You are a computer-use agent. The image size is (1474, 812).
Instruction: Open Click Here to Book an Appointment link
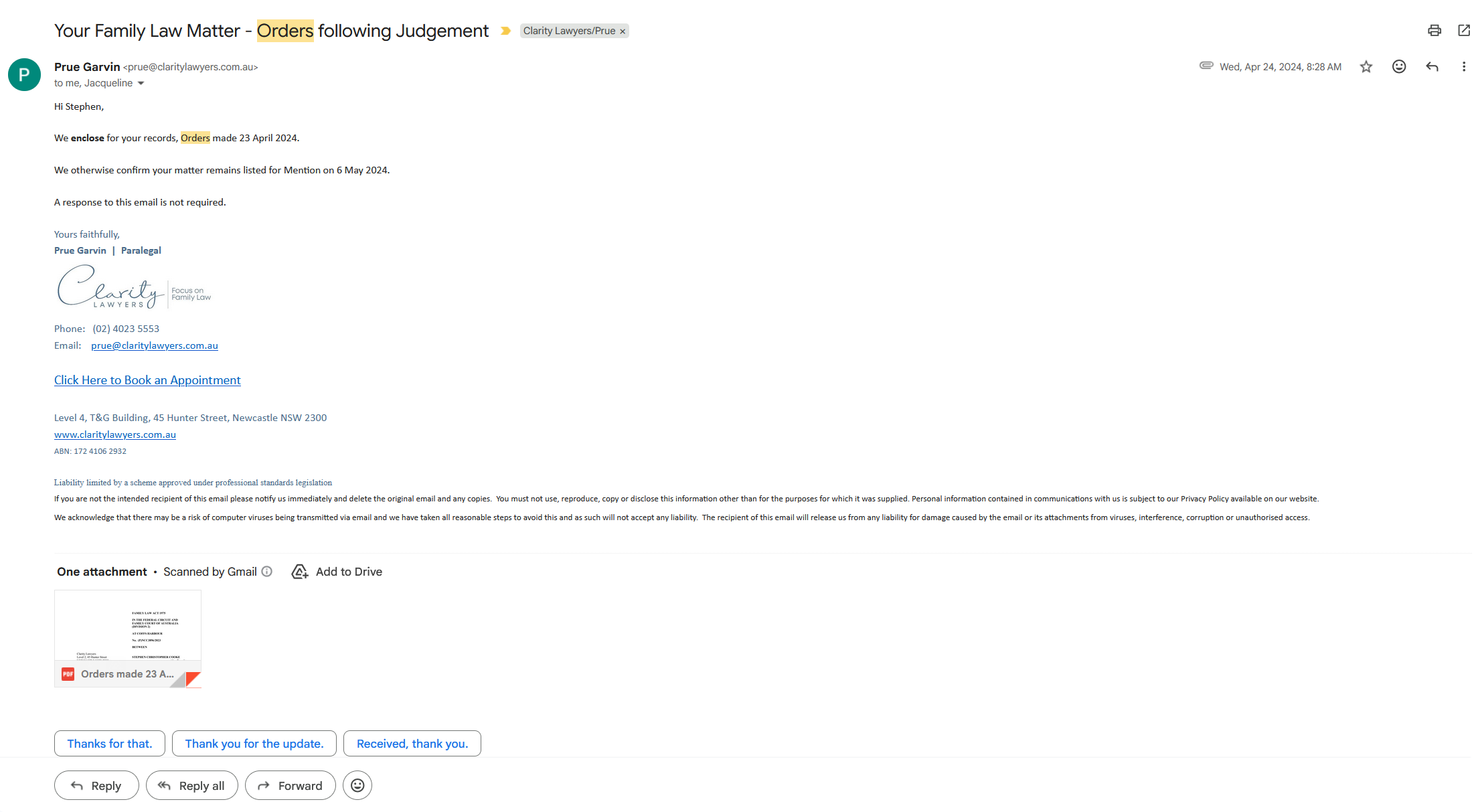coord(147,380)
